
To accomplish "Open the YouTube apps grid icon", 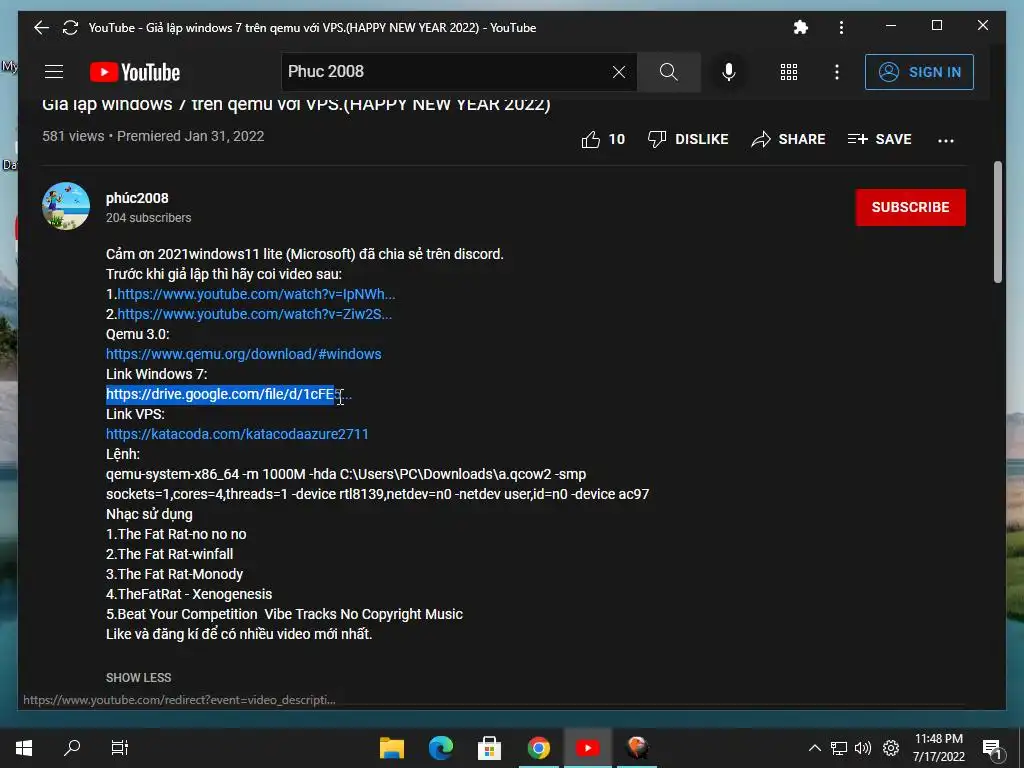I will (789, 72).
